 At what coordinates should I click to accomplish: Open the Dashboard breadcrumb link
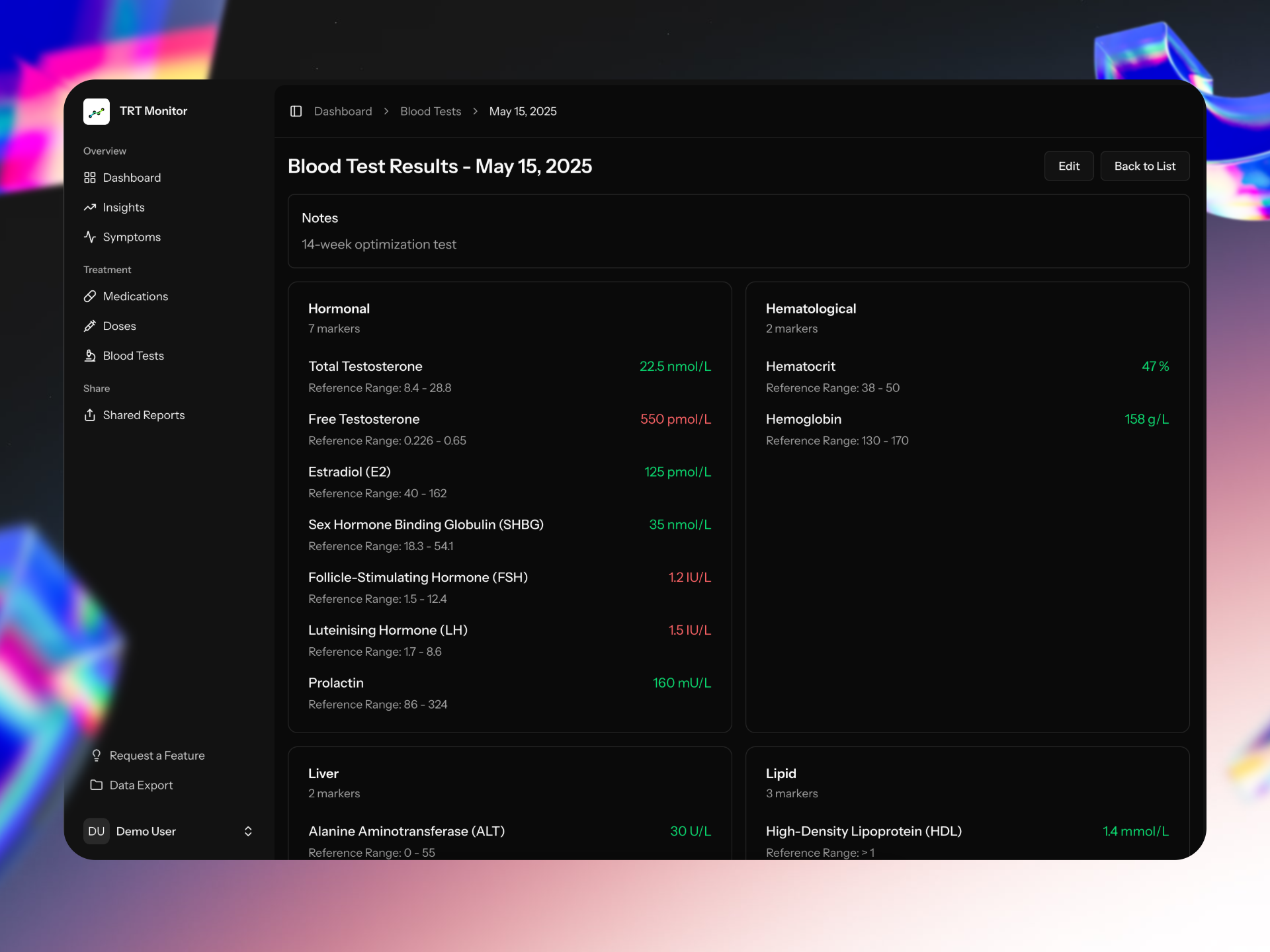(343, 111)
